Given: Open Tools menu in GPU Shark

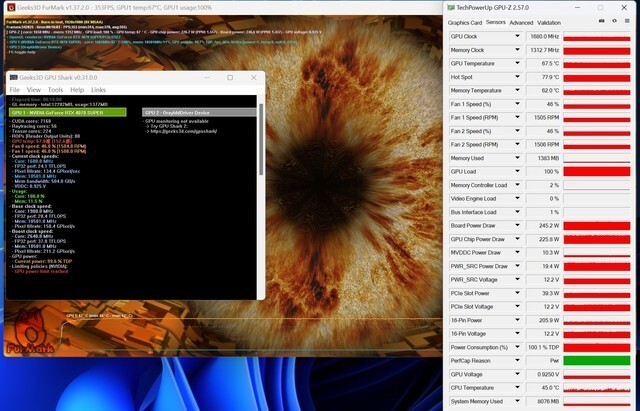Looking at the screenshot, I should point(55,90).
